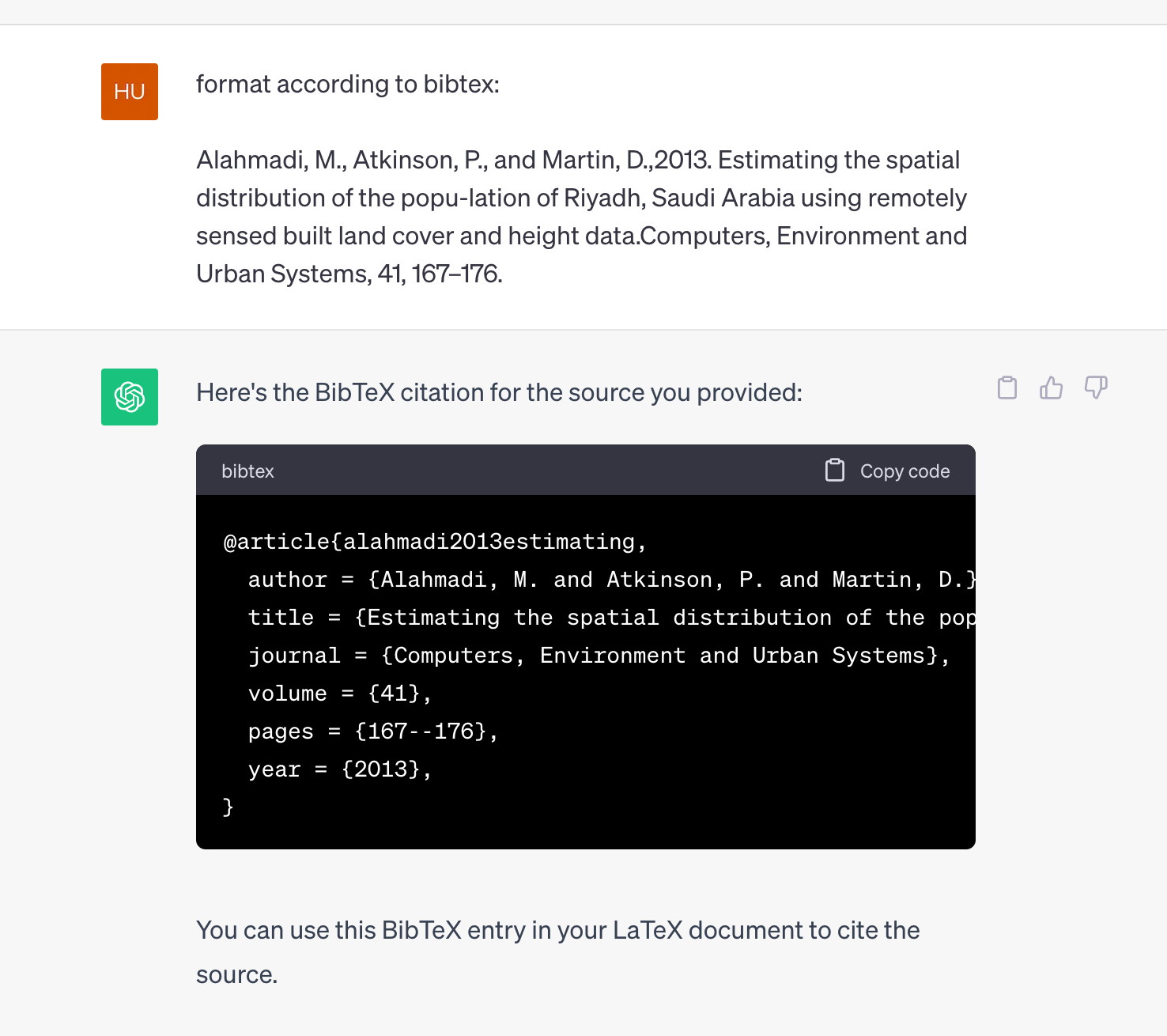This screenshot has width=1167, height=1036.
Task: Copy the assistant response with clipboard icon
Action: tap(1007, 388)
